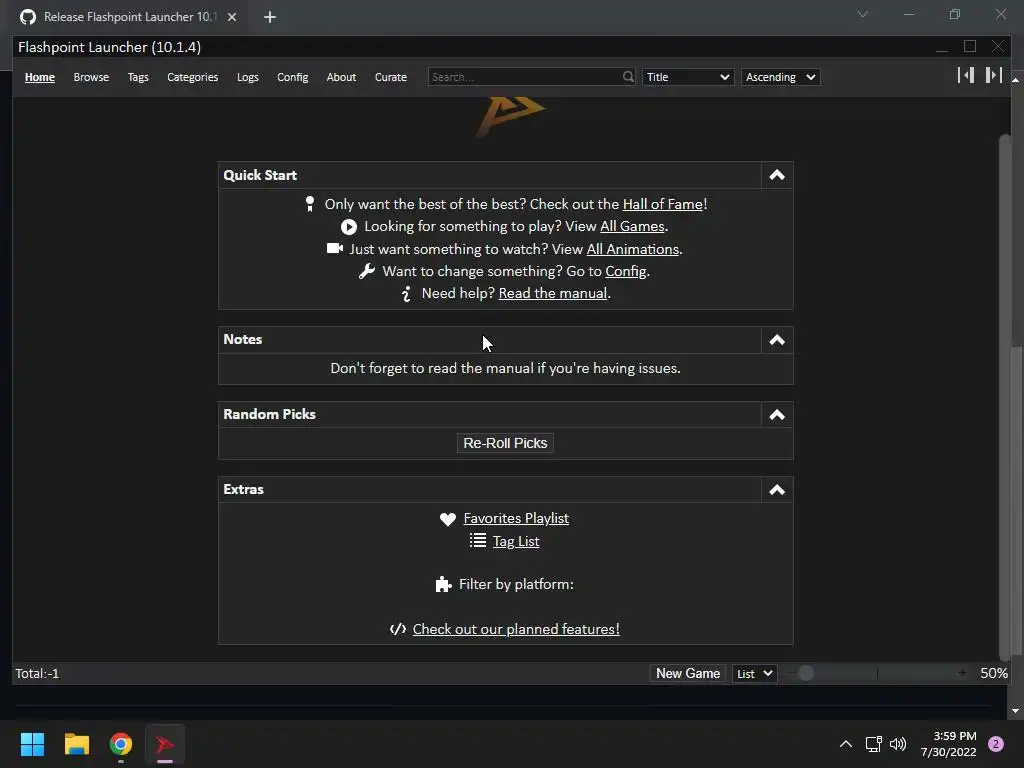
Task: Open the Tags tab
Action: tap(138, 77)
